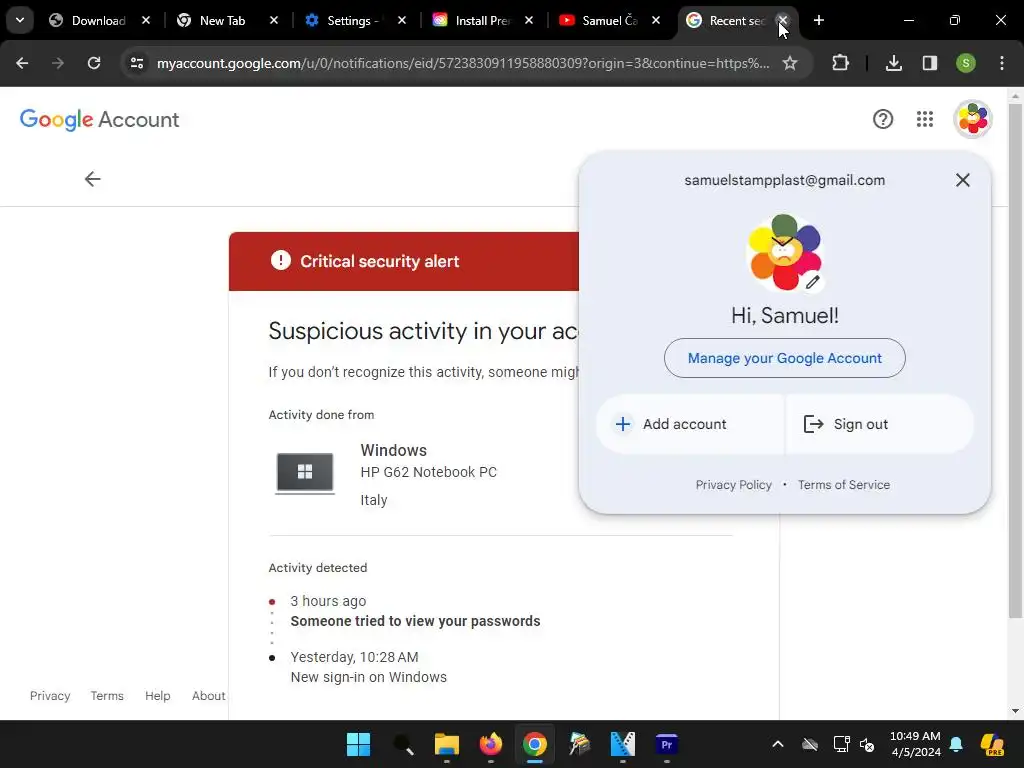1024x768 pixels.
Task: Click samuelstampplast@gmail.com email text
Action: pyautogui.click(x=784, y=180)
